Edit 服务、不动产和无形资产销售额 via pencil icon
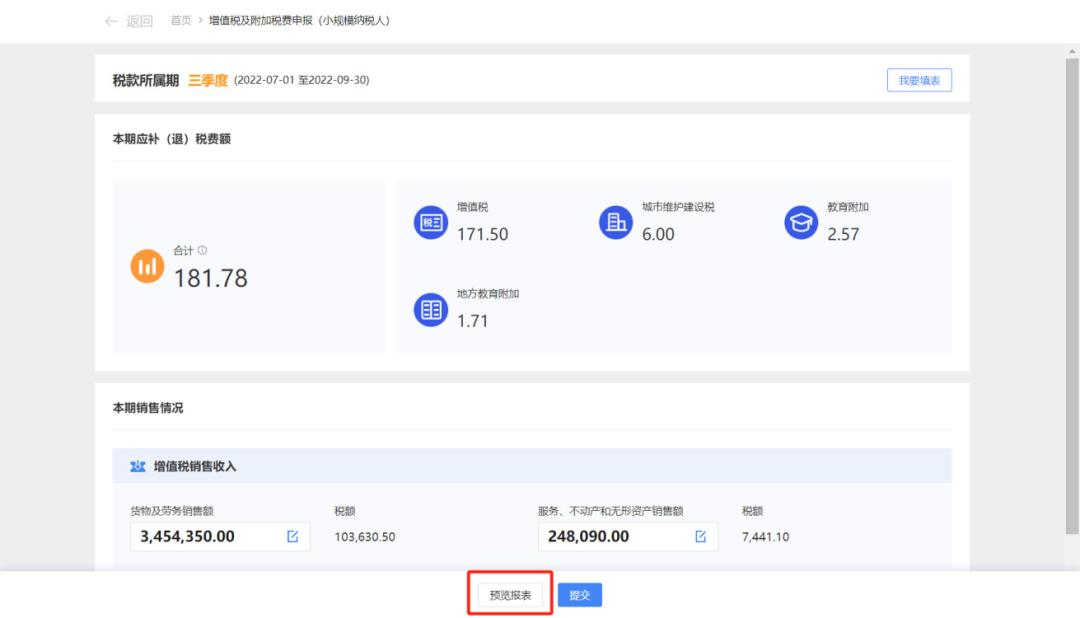Screen dimensions: 1080x618 [x=700, y=537]
